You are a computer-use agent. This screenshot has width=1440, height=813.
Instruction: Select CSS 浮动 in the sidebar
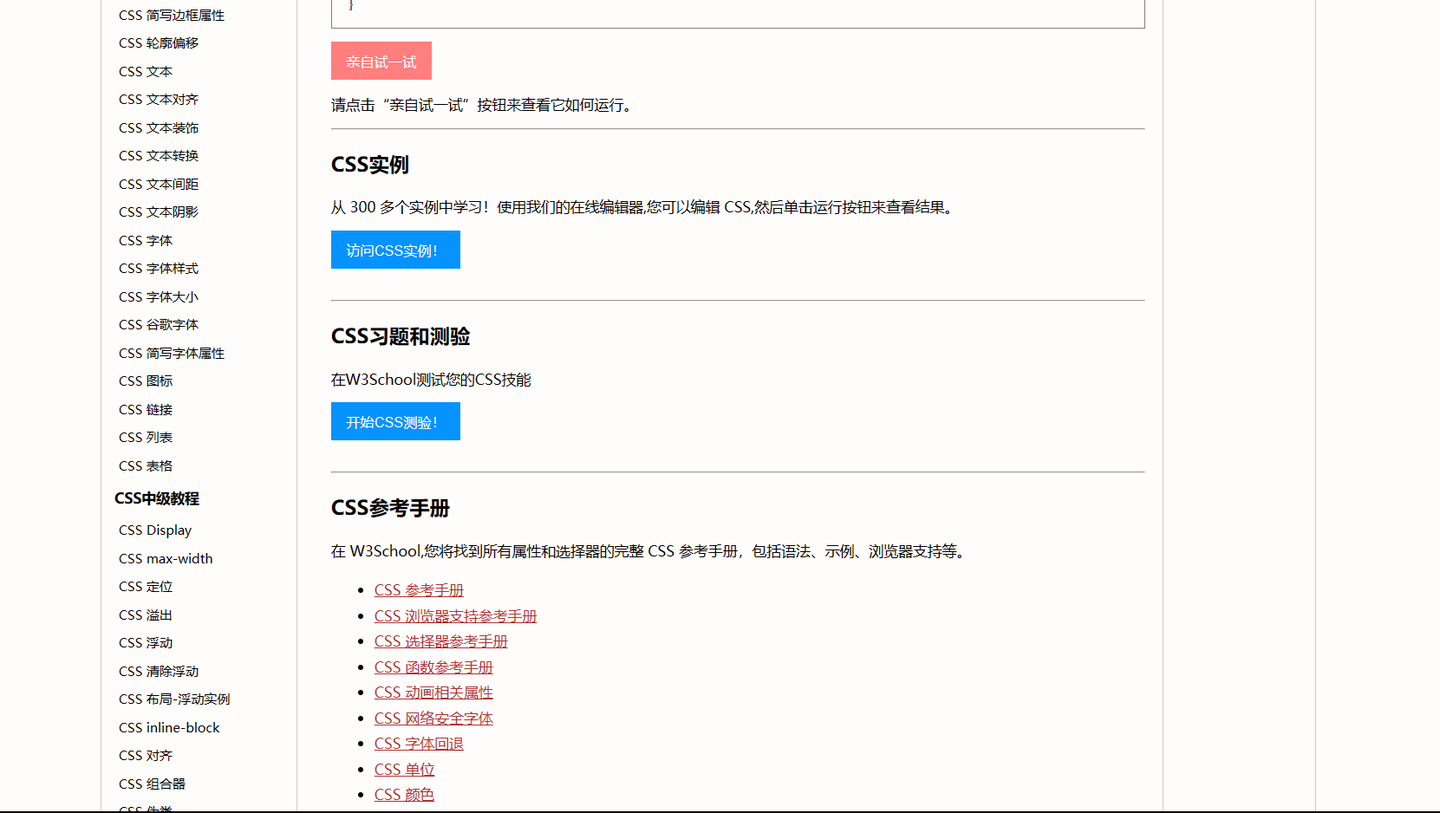coord(146,642)
